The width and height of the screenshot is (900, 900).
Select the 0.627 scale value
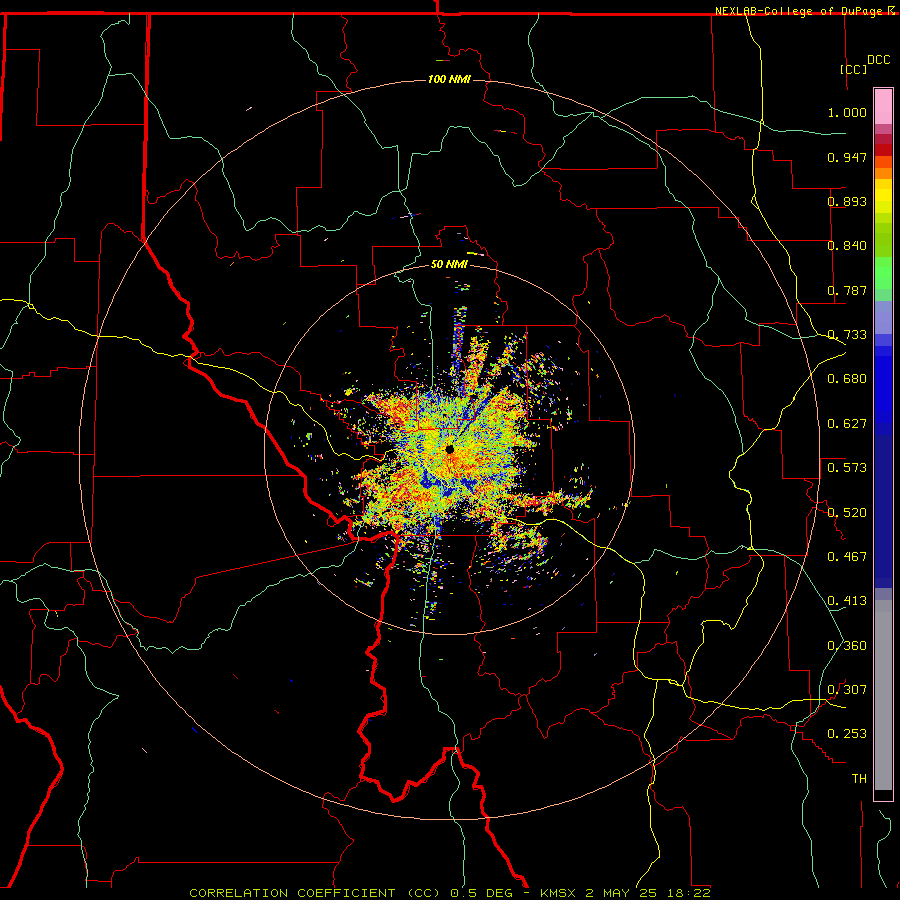(847, 424)
